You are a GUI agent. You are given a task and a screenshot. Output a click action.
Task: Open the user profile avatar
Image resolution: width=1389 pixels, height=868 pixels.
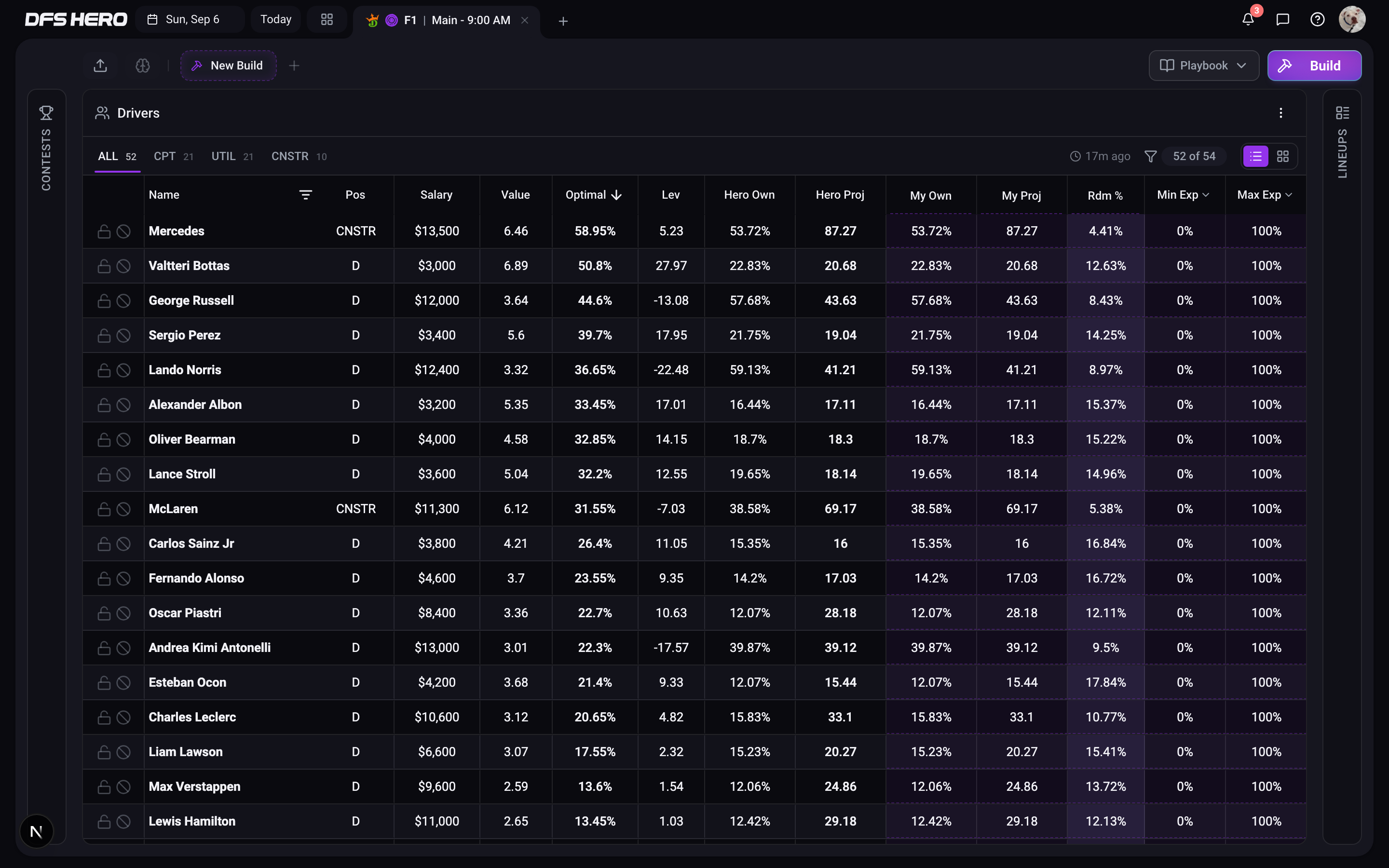[1352, 20]
